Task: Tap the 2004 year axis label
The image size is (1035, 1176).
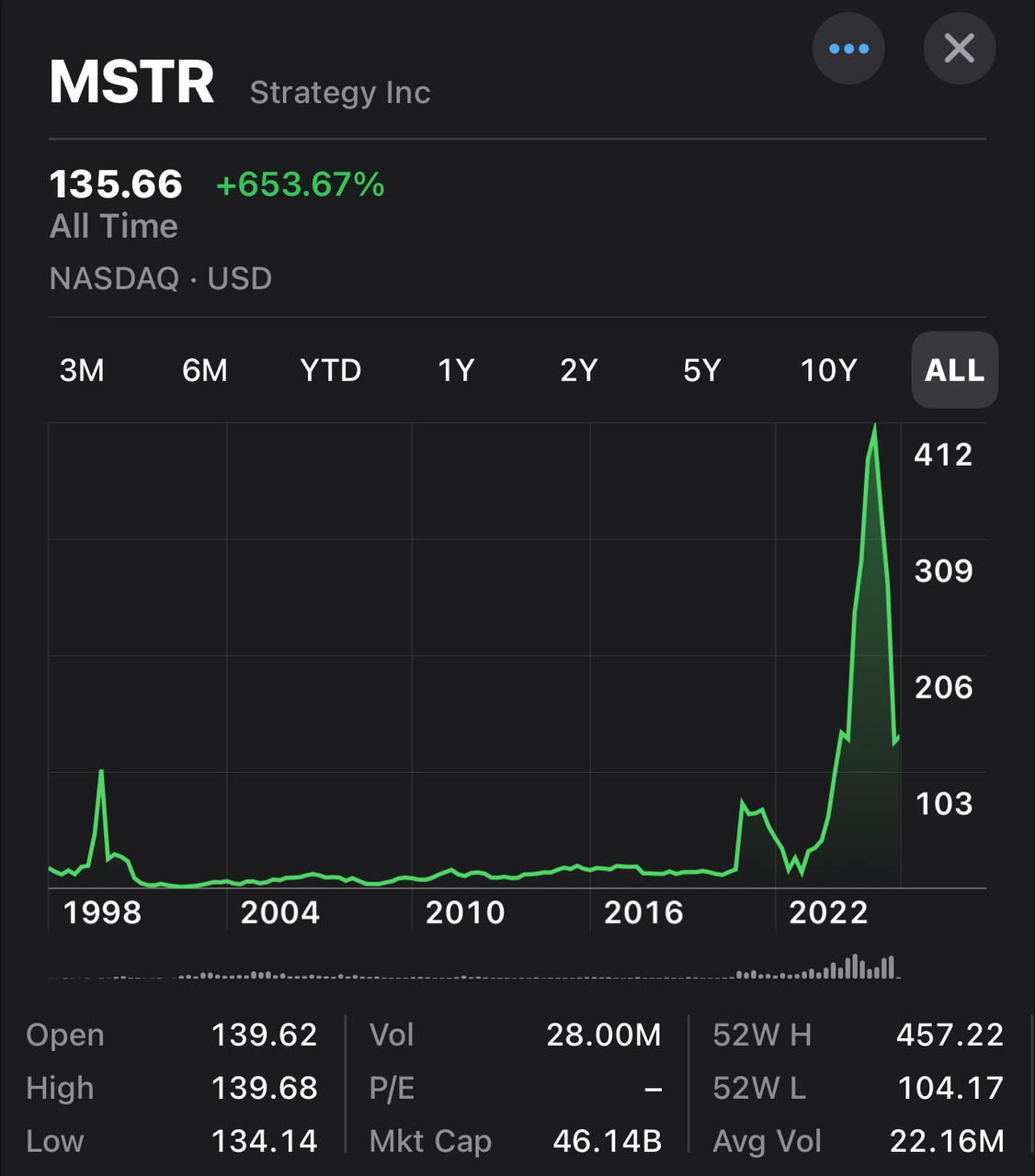Action: click(279, 912)
